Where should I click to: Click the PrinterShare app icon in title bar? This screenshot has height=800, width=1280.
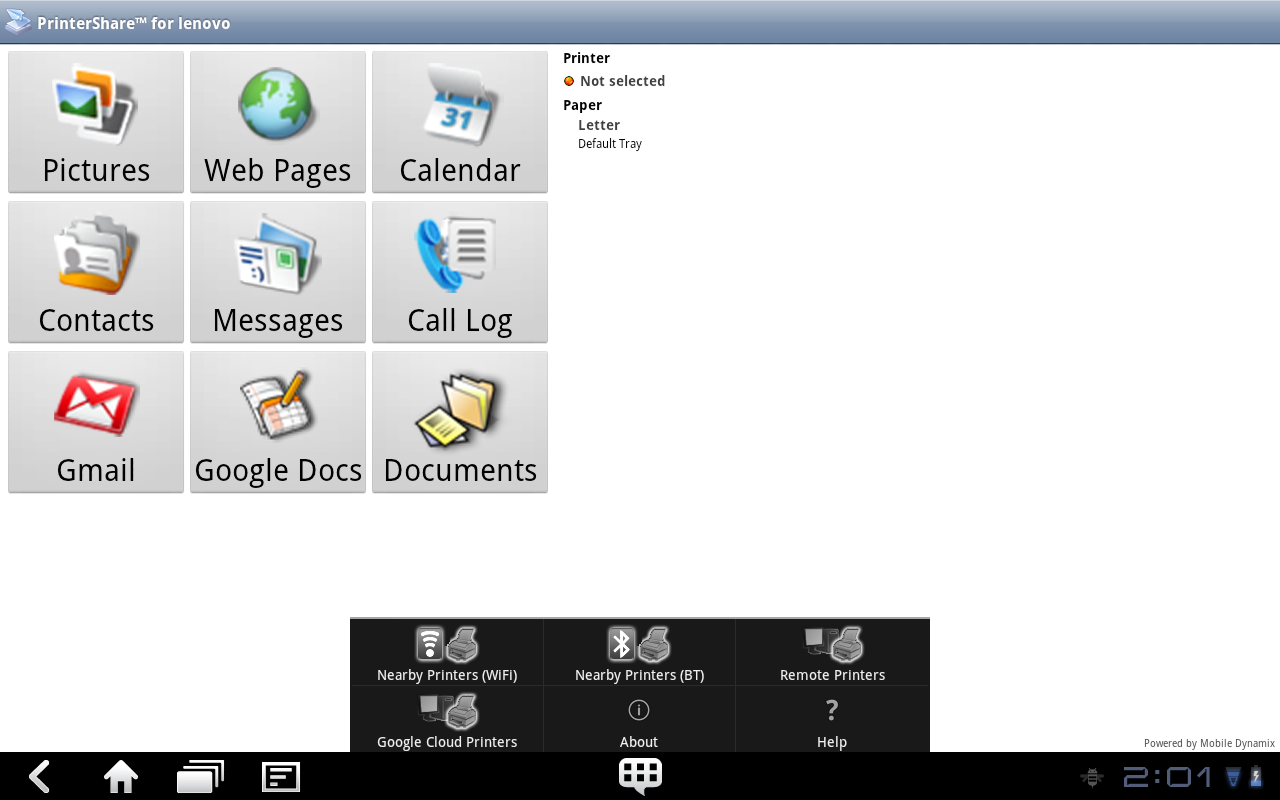pos(18,22)
